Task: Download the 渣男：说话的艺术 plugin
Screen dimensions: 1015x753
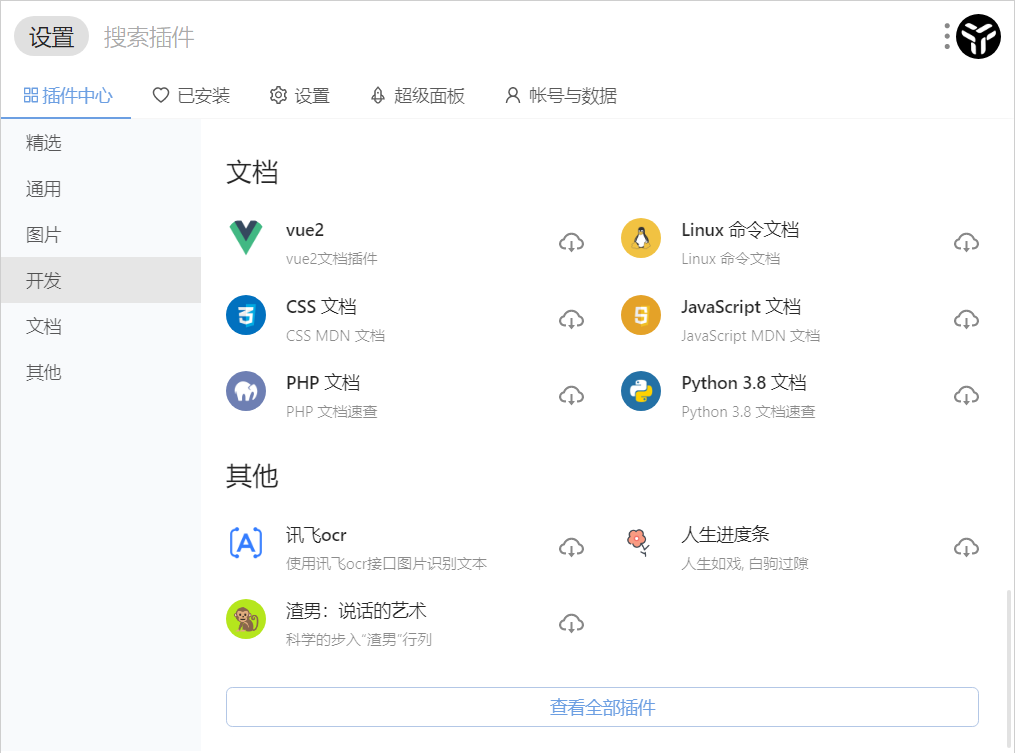Action: click(x=572, y=624)
